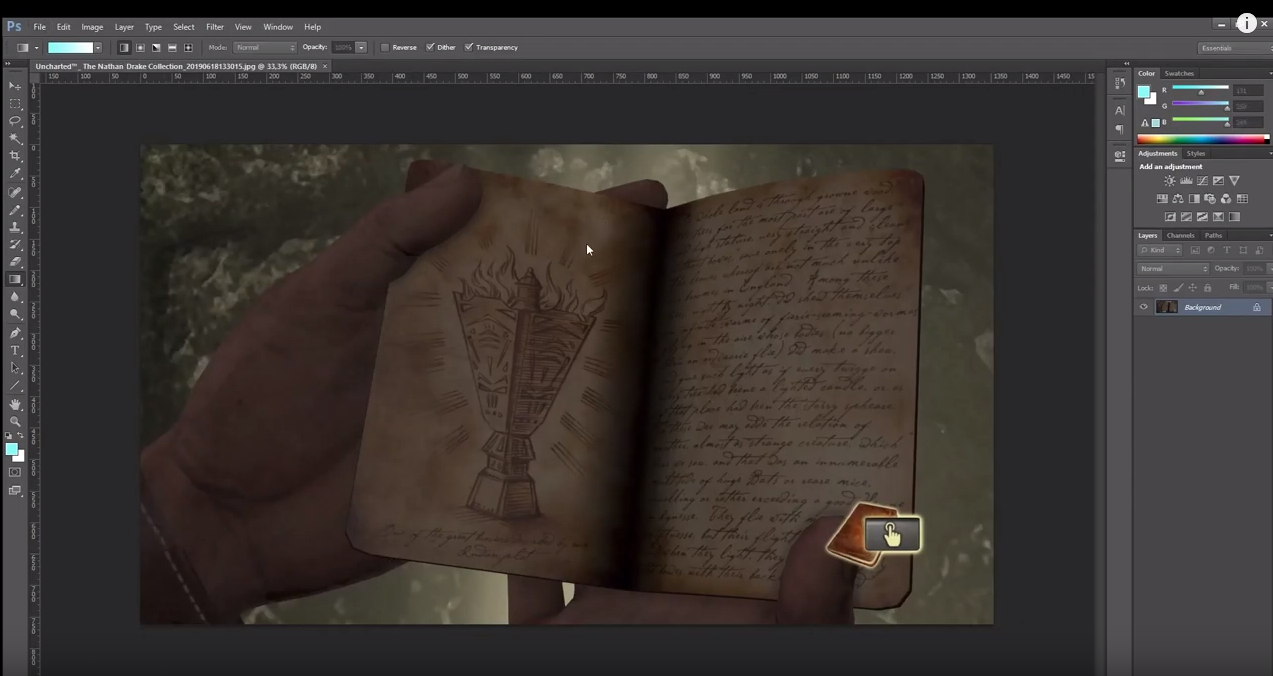Viewport: 1273px width, 676px height.
Task: Select the Horizontal Type tool
Action: pyautogui.click(x=15, y=351)
